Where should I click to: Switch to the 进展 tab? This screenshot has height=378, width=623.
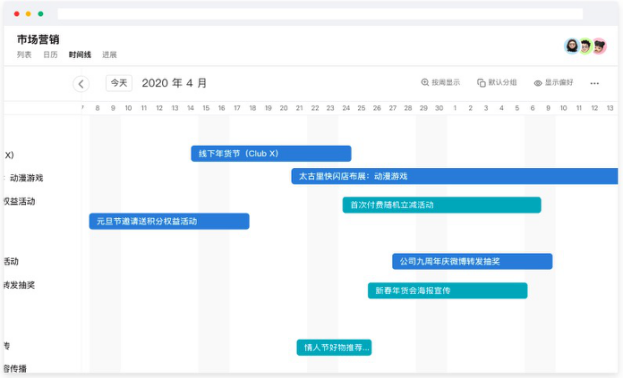(x=109, y=54)
